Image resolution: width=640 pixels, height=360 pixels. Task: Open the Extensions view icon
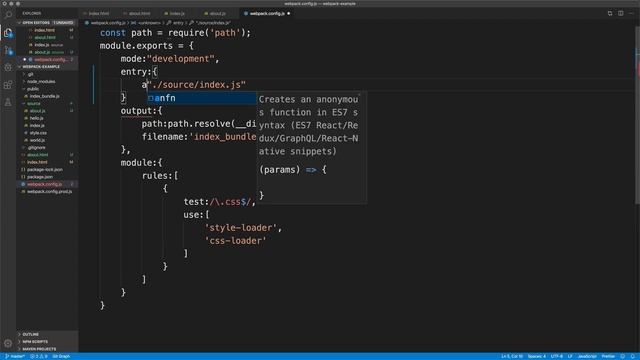coord(8,85)
